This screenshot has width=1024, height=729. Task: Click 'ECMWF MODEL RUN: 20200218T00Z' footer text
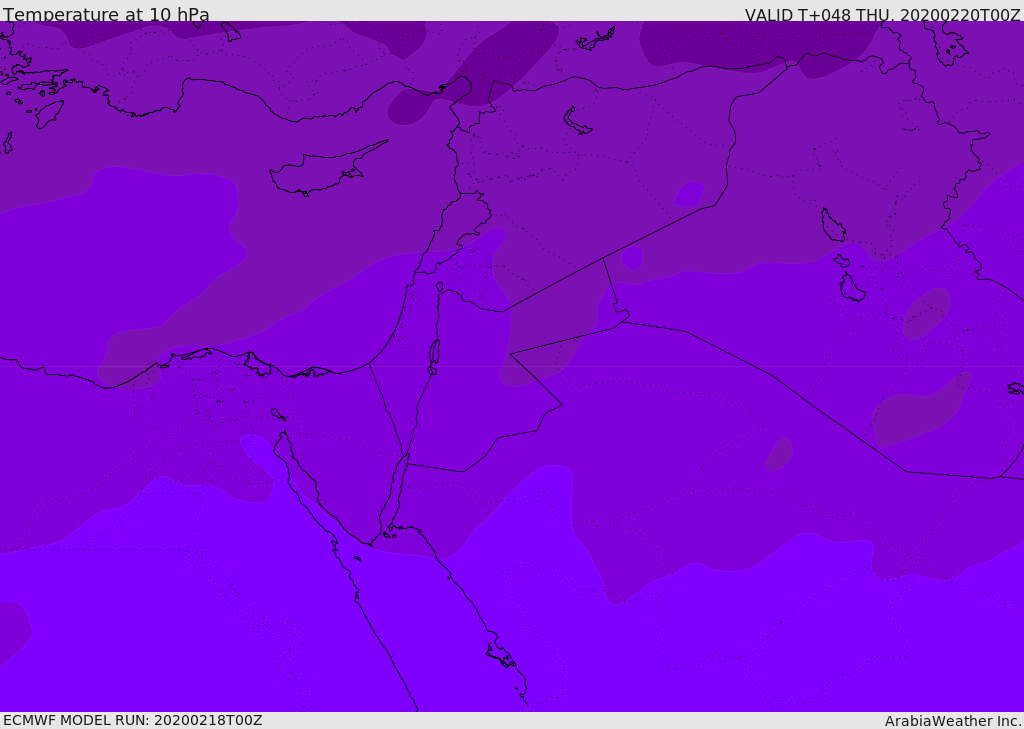tap(133, 720)
